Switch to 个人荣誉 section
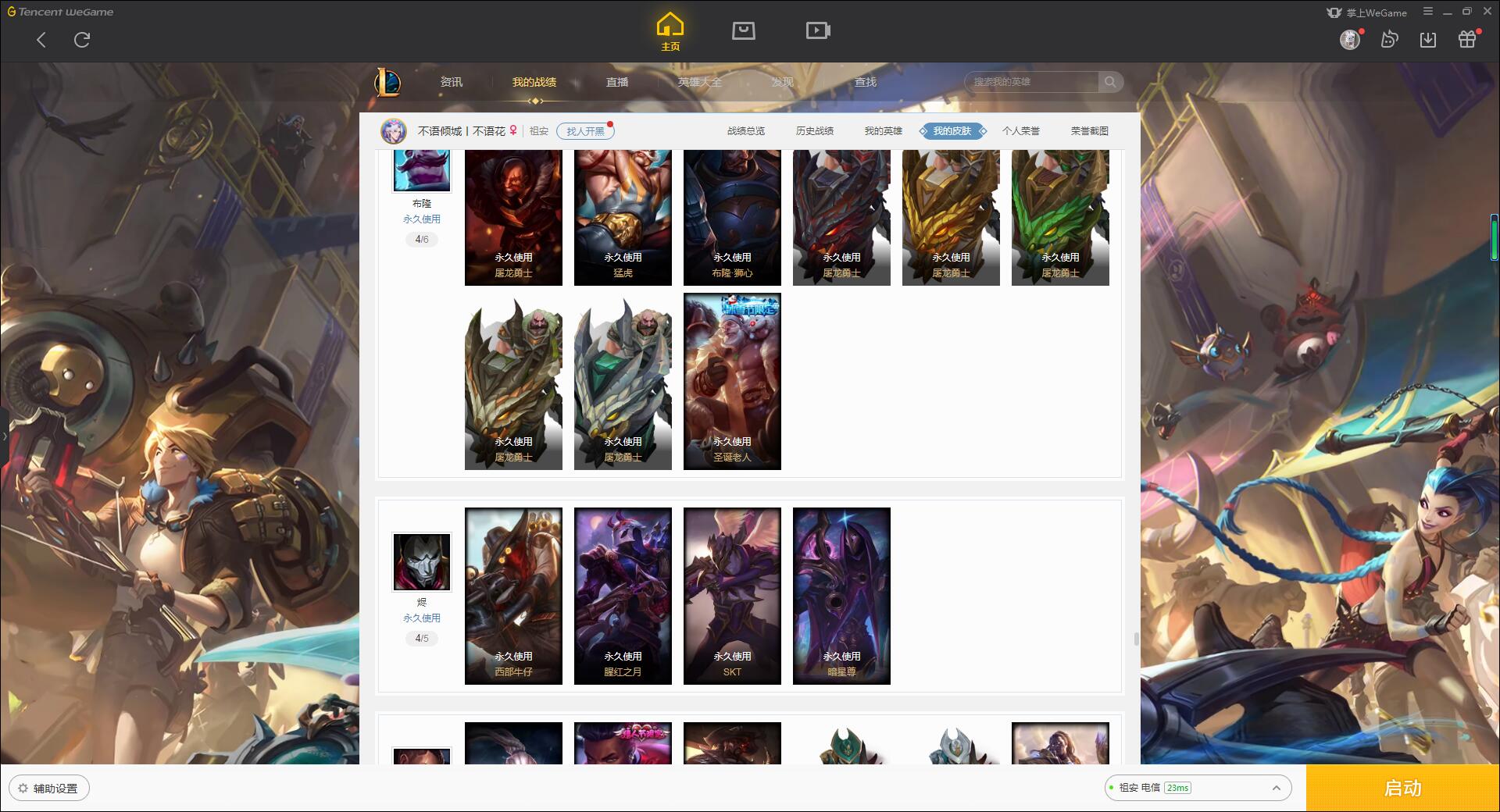1500x812 pixels. pyautogui.click(x=1021, y=131)
